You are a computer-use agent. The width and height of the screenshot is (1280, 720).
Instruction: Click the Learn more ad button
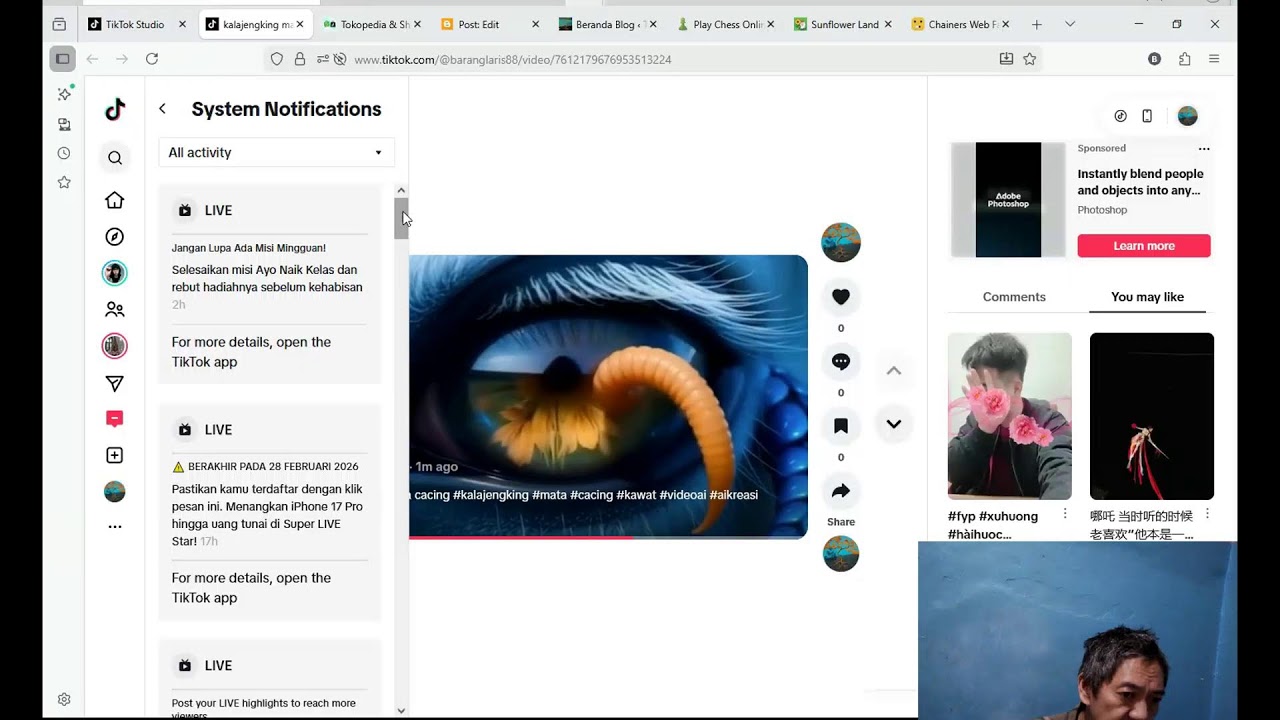tap(1144, 246)
